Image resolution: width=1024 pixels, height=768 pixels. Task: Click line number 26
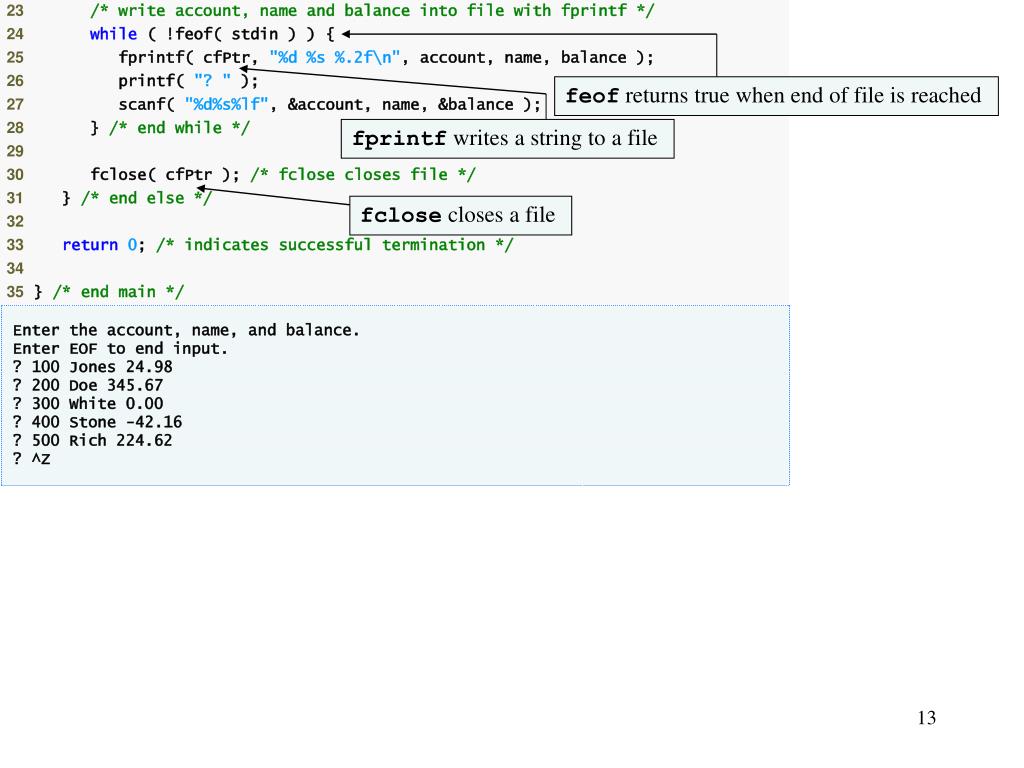(x=15, y=81)
